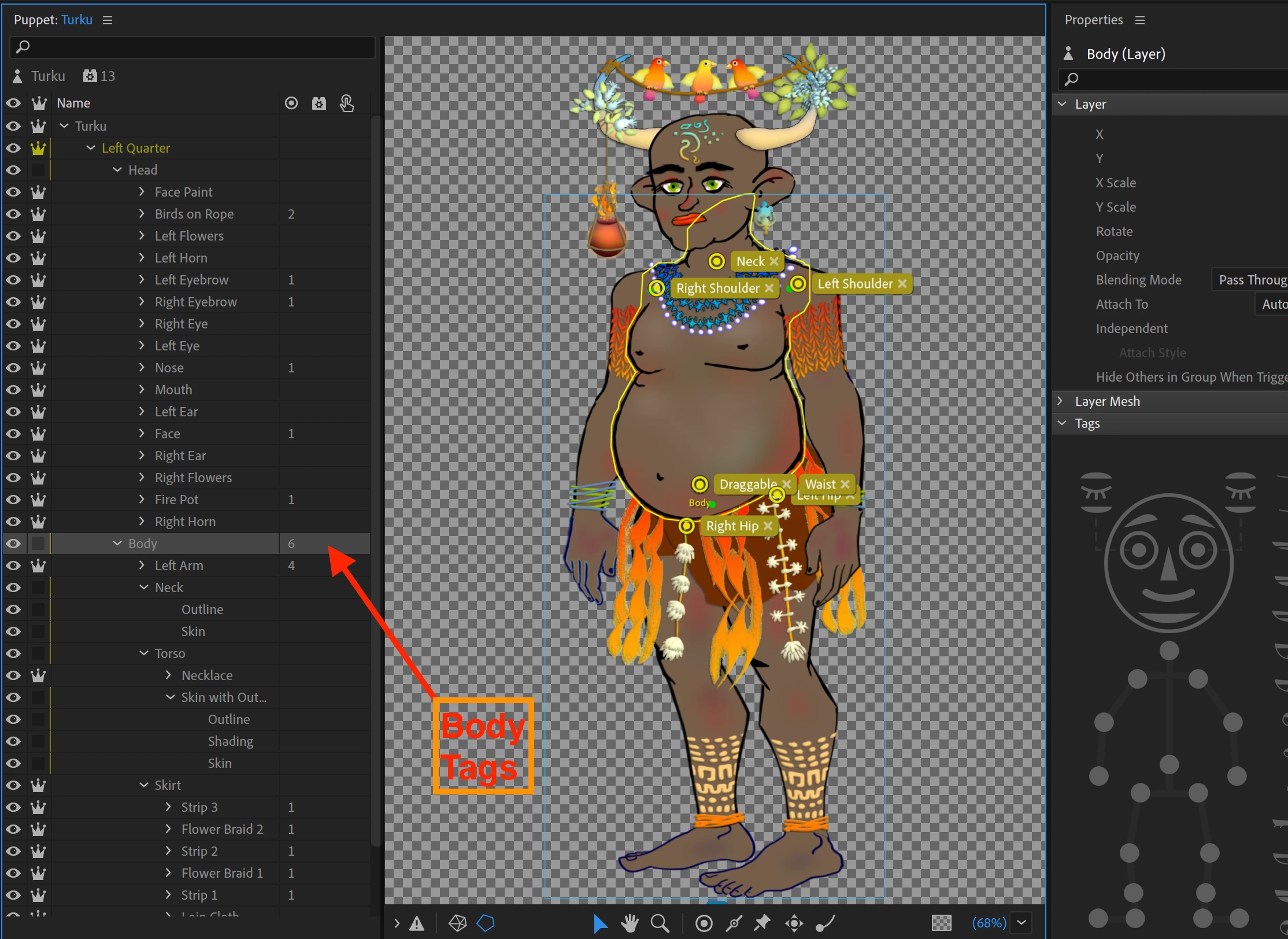1288x939 pixels.
Task: Click the warning triangle icon
Action: tap(417, 924)
